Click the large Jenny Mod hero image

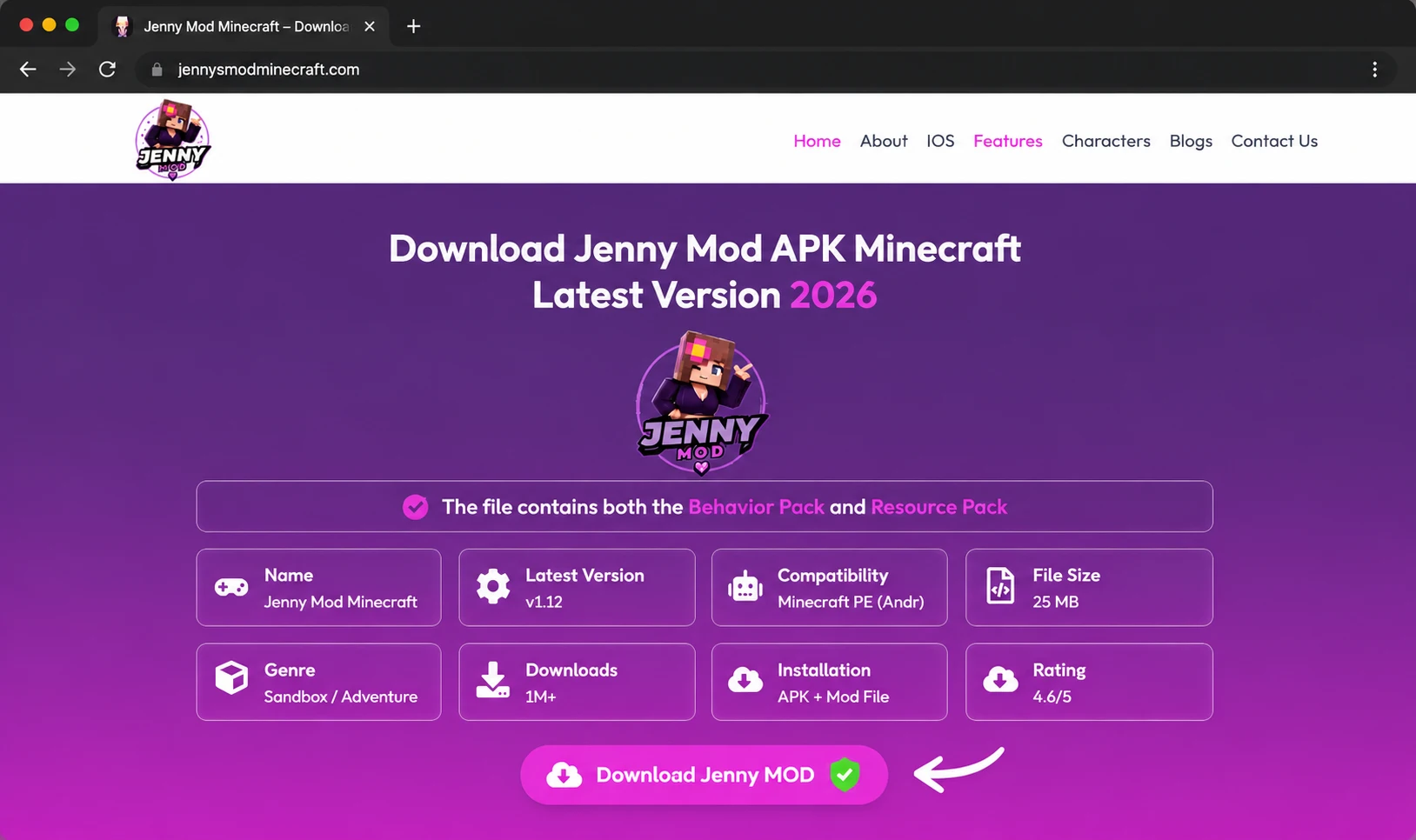702,403
